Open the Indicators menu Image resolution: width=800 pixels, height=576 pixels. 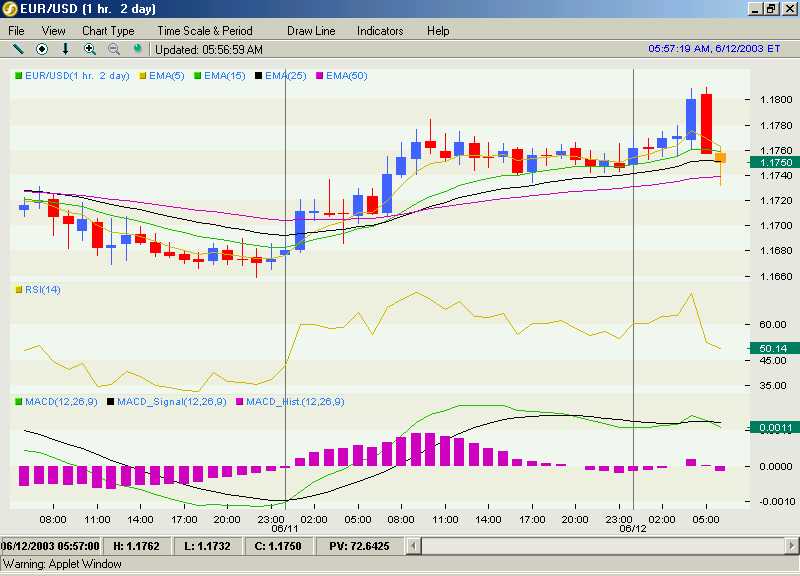pos(380,31)
